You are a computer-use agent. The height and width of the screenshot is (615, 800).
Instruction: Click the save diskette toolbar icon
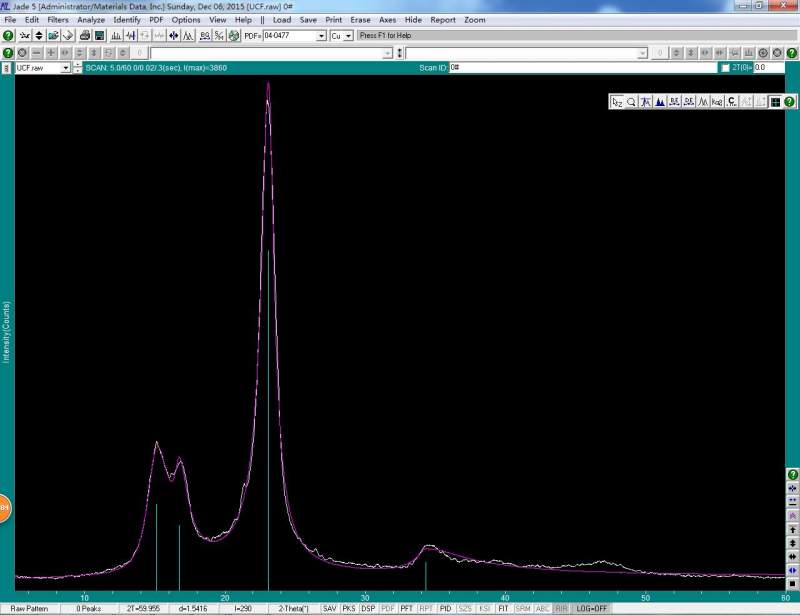click(x=99, y=35)
